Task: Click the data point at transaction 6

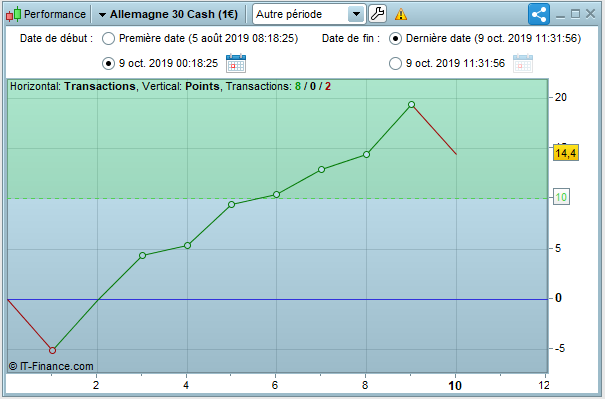Action: (276, 194)
